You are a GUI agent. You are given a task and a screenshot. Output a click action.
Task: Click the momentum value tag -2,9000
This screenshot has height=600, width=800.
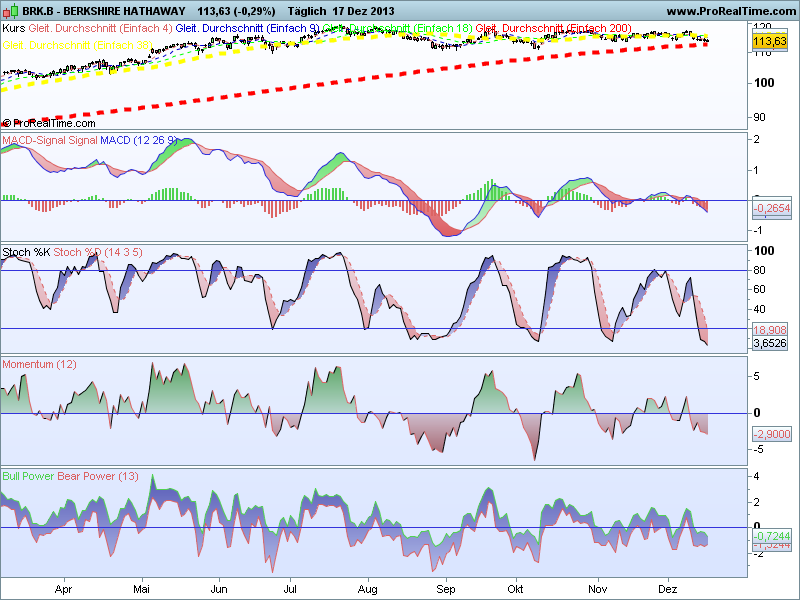pos(772,434)
